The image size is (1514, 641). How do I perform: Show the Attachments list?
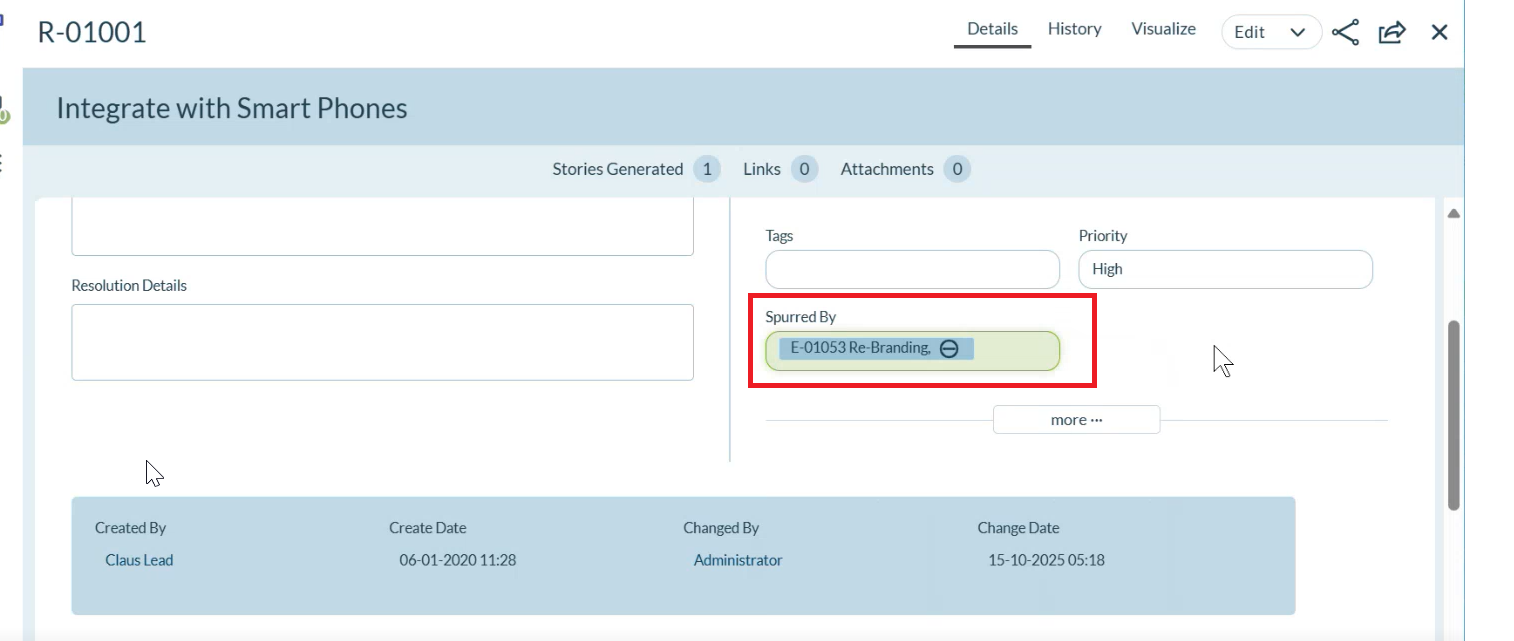coord(956,169)
